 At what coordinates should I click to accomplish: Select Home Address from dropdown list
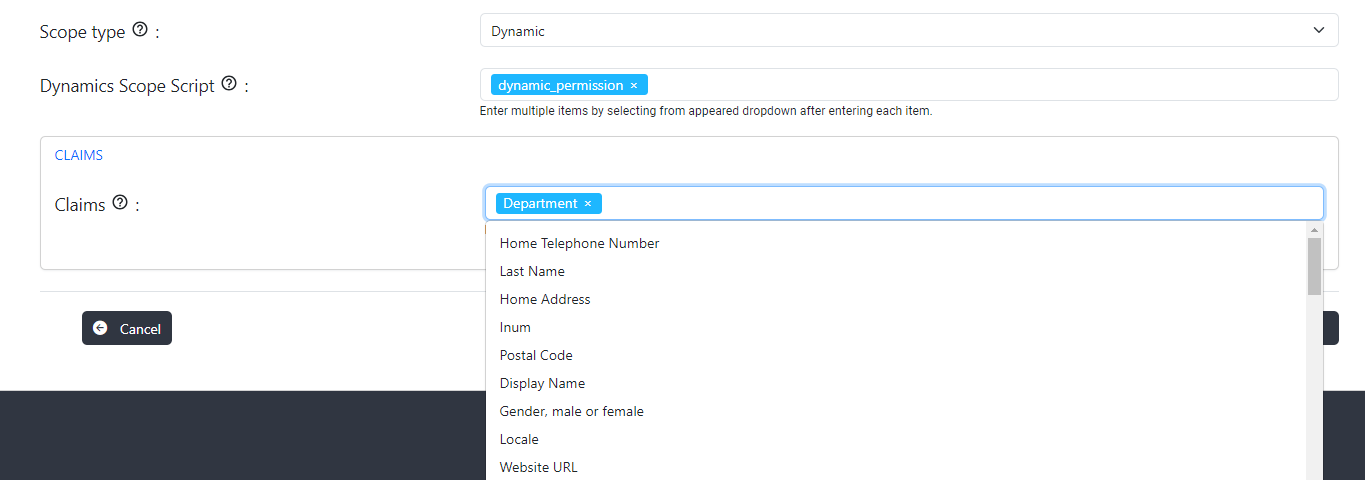coord(545,299)
